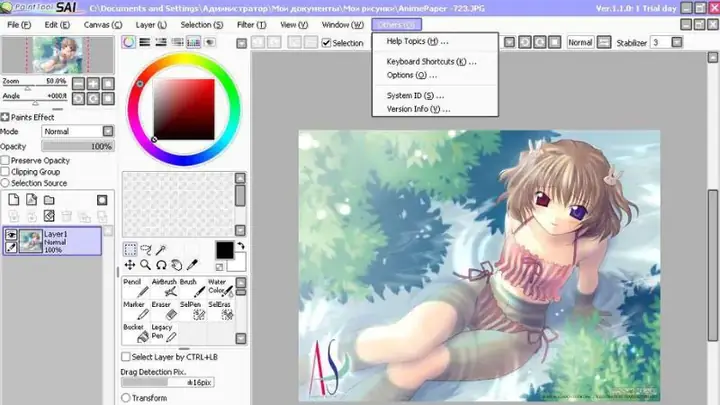Screen dimensions: 720x405
Task: Choose the Water Color tool
Action: 221,287
